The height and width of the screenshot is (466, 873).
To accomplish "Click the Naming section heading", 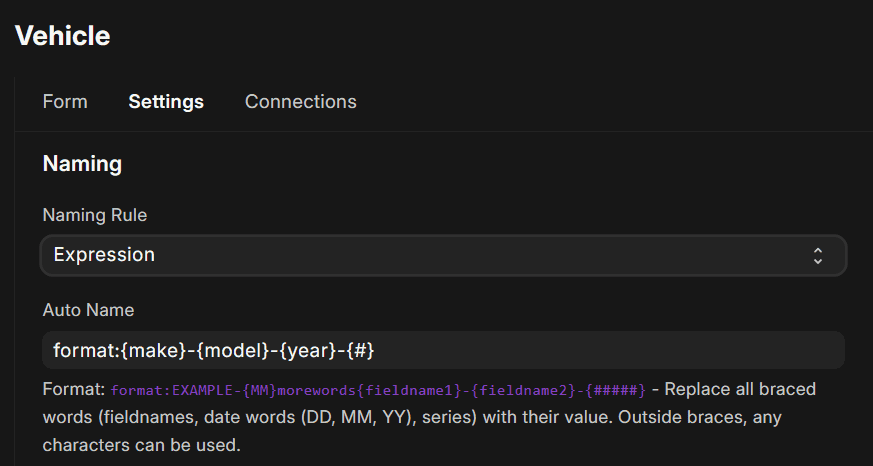I will (x=82, y=164).
